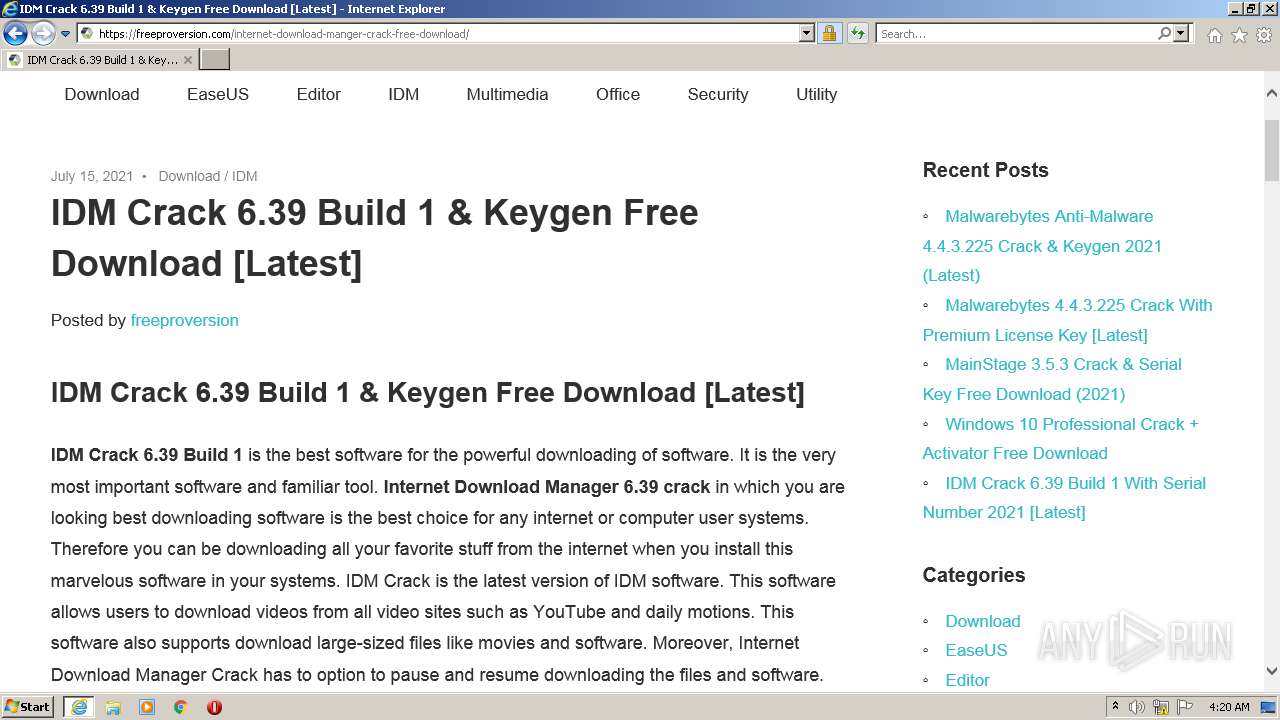Go back using the browser Back arrow

(x=15, y=34)
